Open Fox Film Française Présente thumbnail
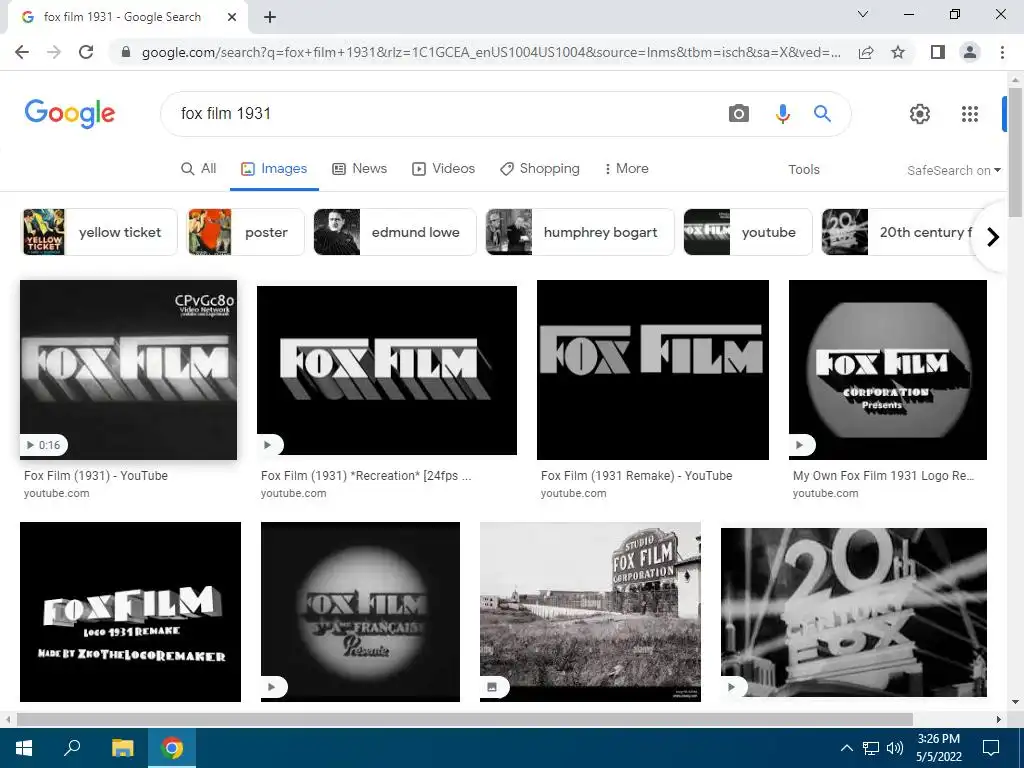1024x768 pixels. pos(360,612)
